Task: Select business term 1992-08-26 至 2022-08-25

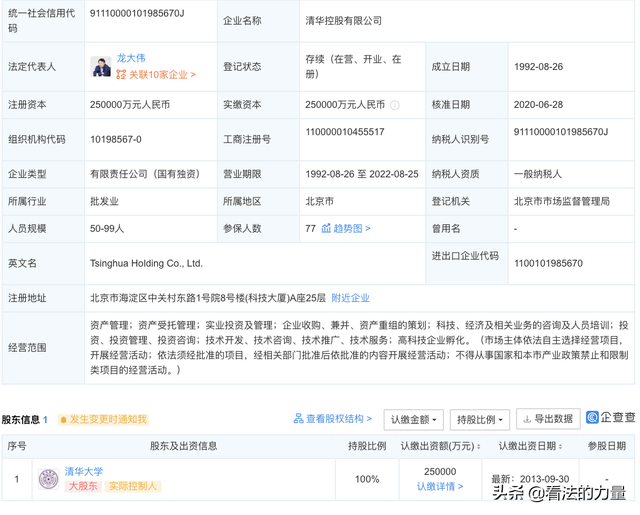Action: click(362, 174)
